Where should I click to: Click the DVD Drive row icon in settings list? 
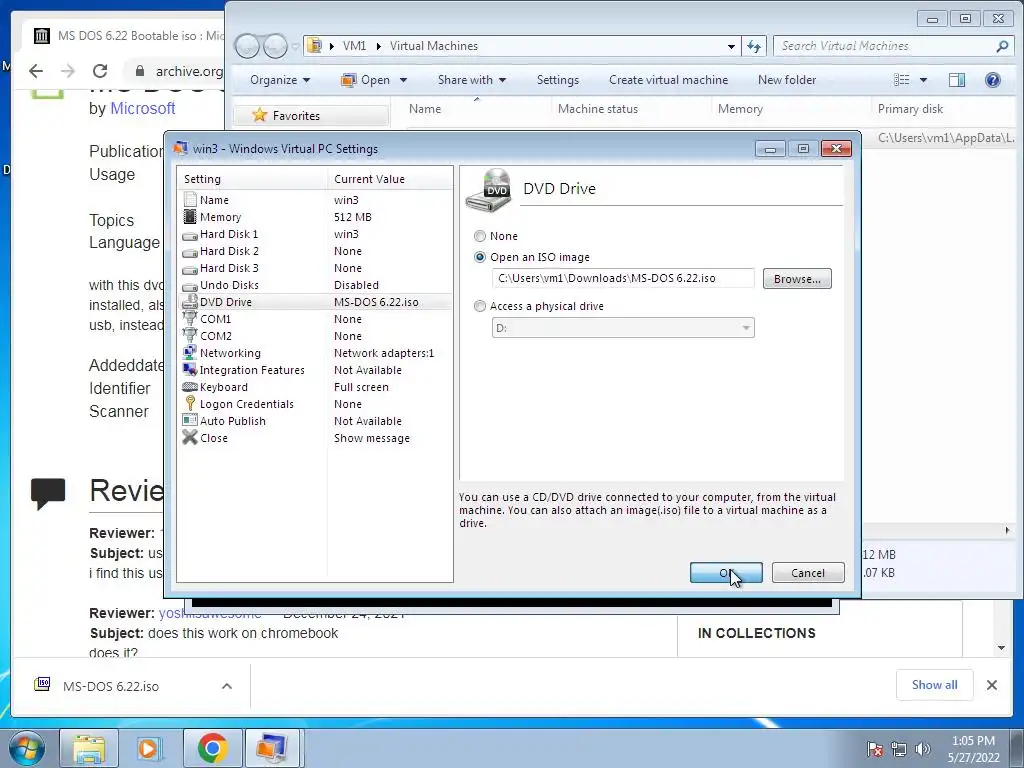tap(190, 302)
